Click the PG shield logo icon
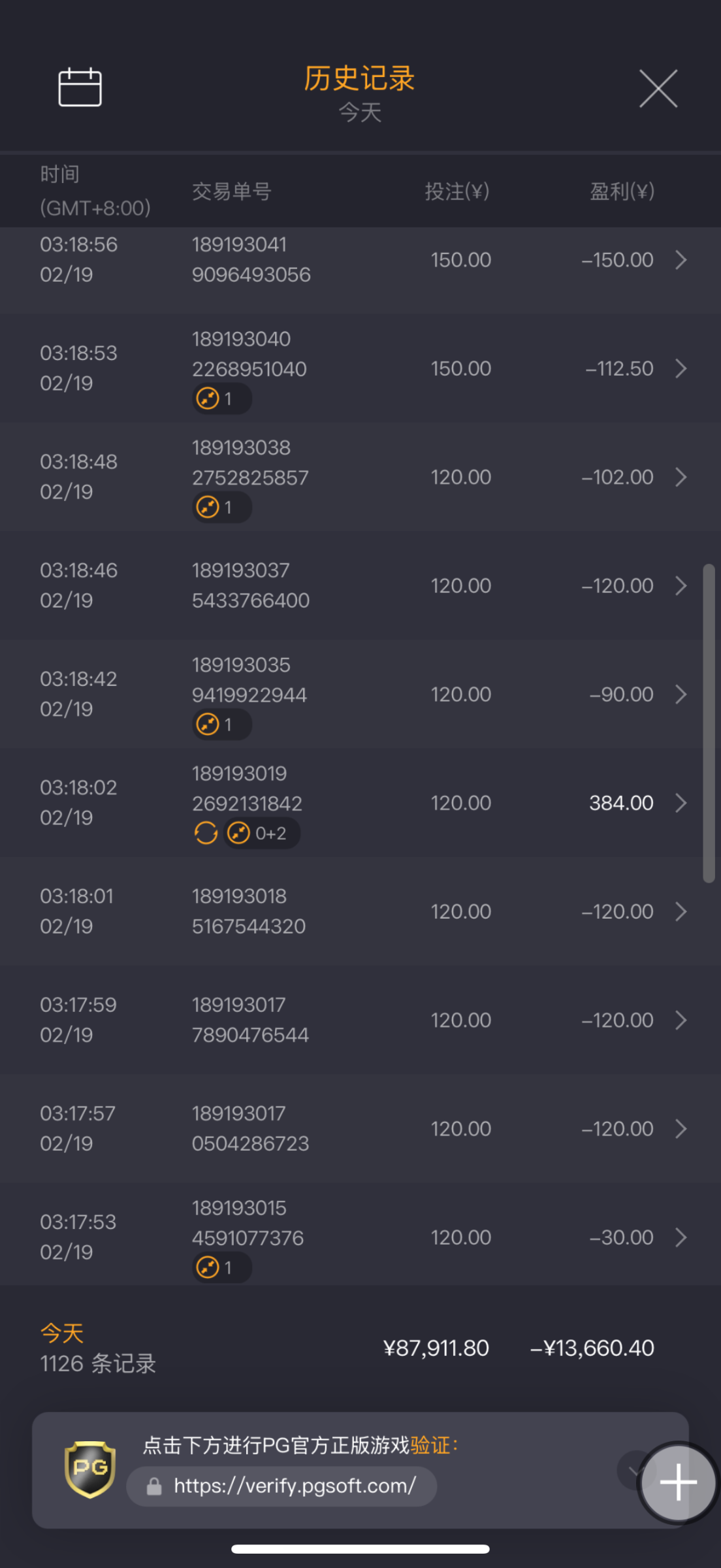This screenshot has width=721, height=1568. 90,1469
